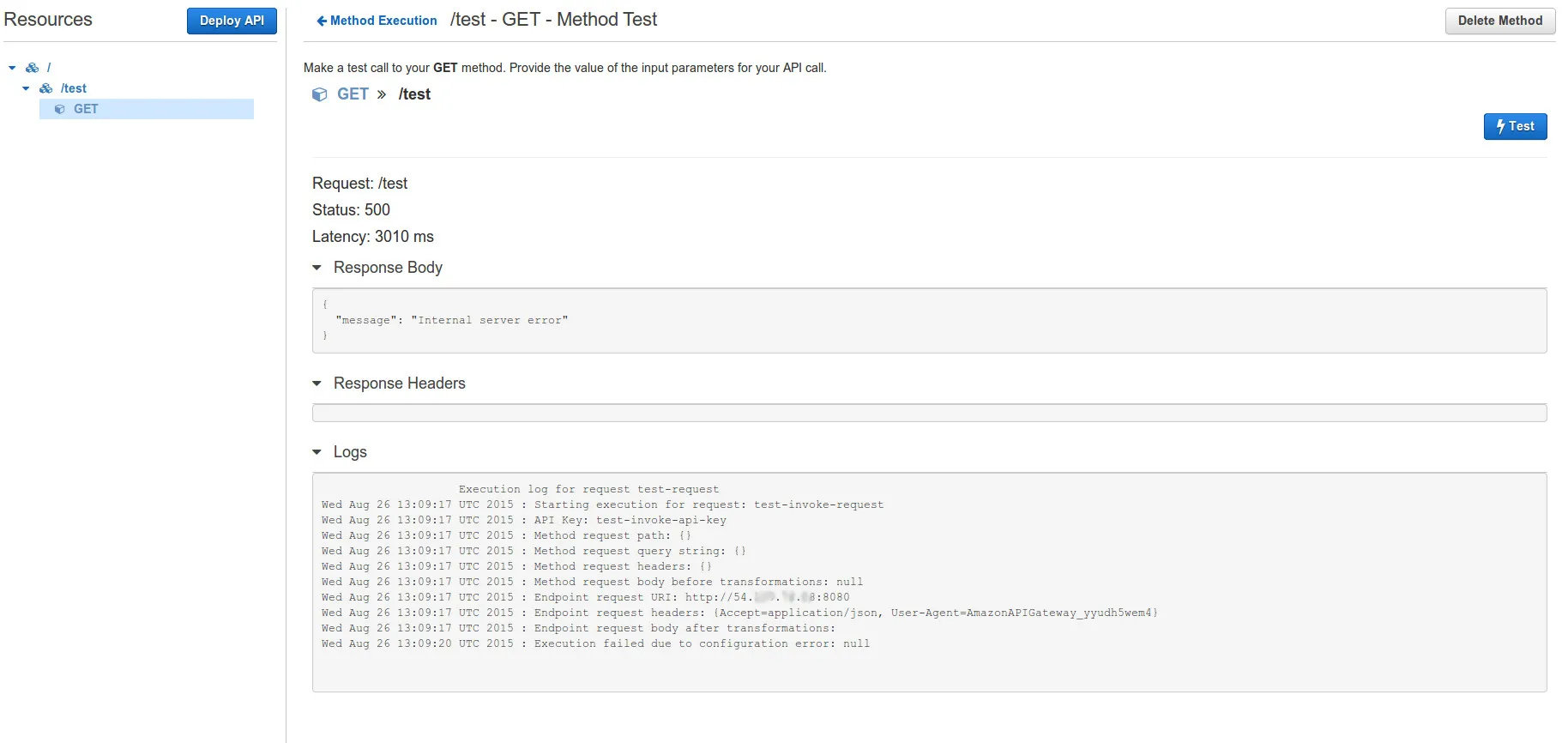Open the root "/" resource
This screenshot has width=1568, height=743.
[49, 68]
